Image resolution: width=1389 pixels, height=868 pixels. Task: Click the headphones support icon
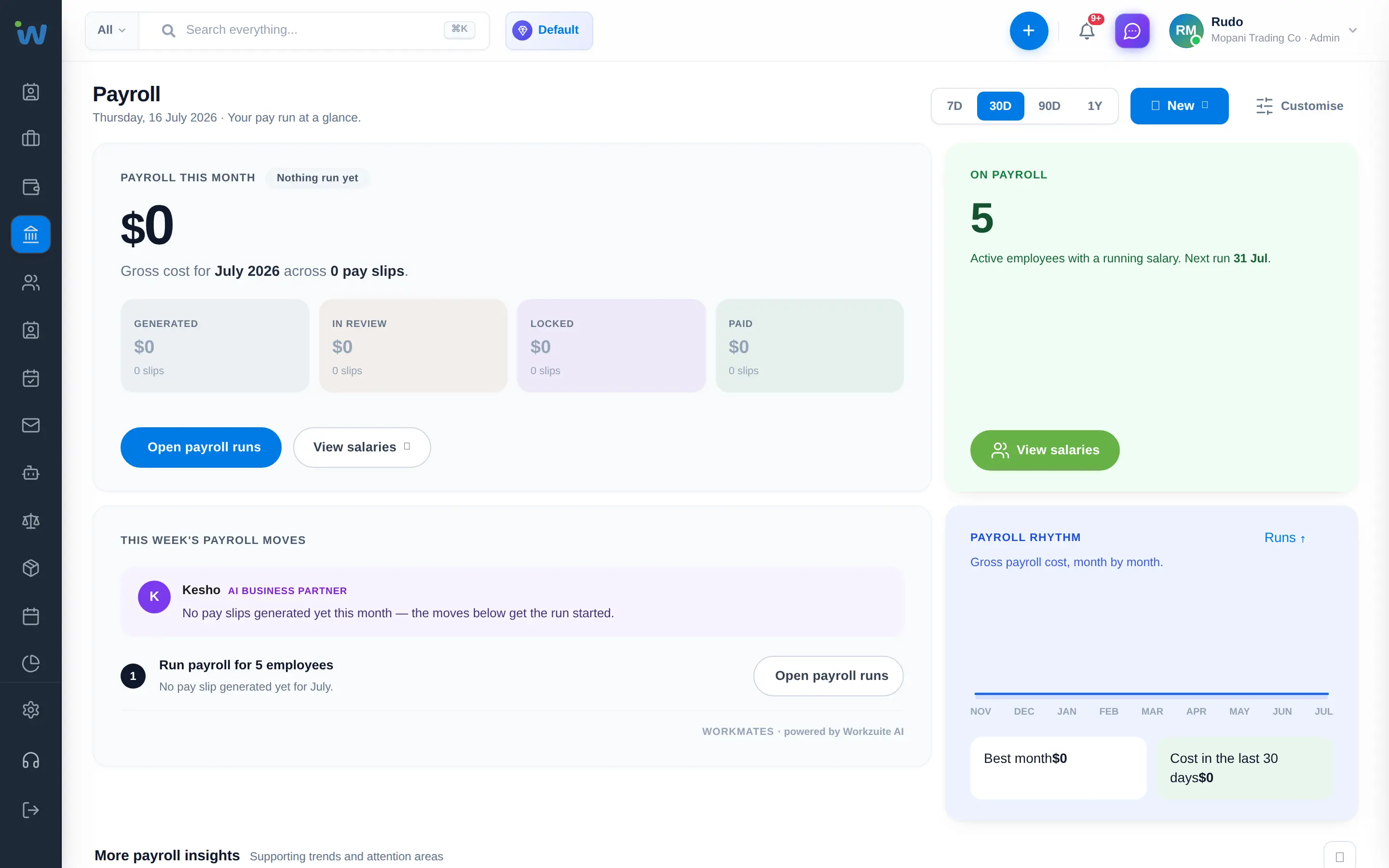coord(31,760)
